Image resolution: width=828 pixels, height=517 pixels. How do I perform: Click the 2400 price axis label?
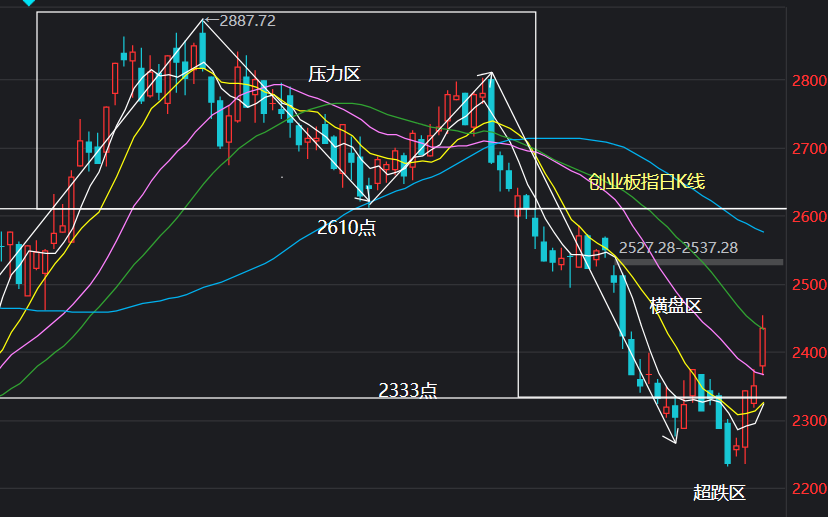809,353
